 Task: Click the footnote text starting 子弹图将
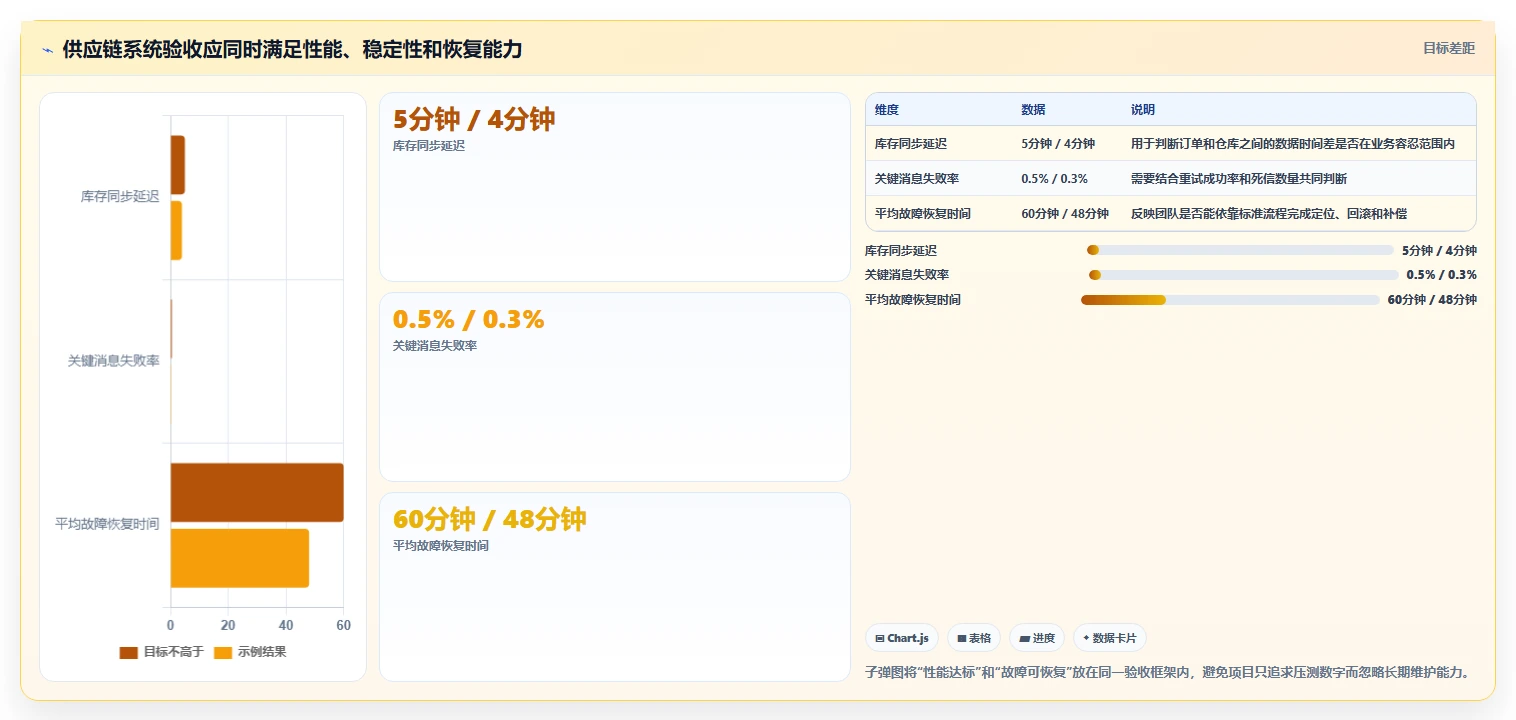click(x=1169, y=672)
